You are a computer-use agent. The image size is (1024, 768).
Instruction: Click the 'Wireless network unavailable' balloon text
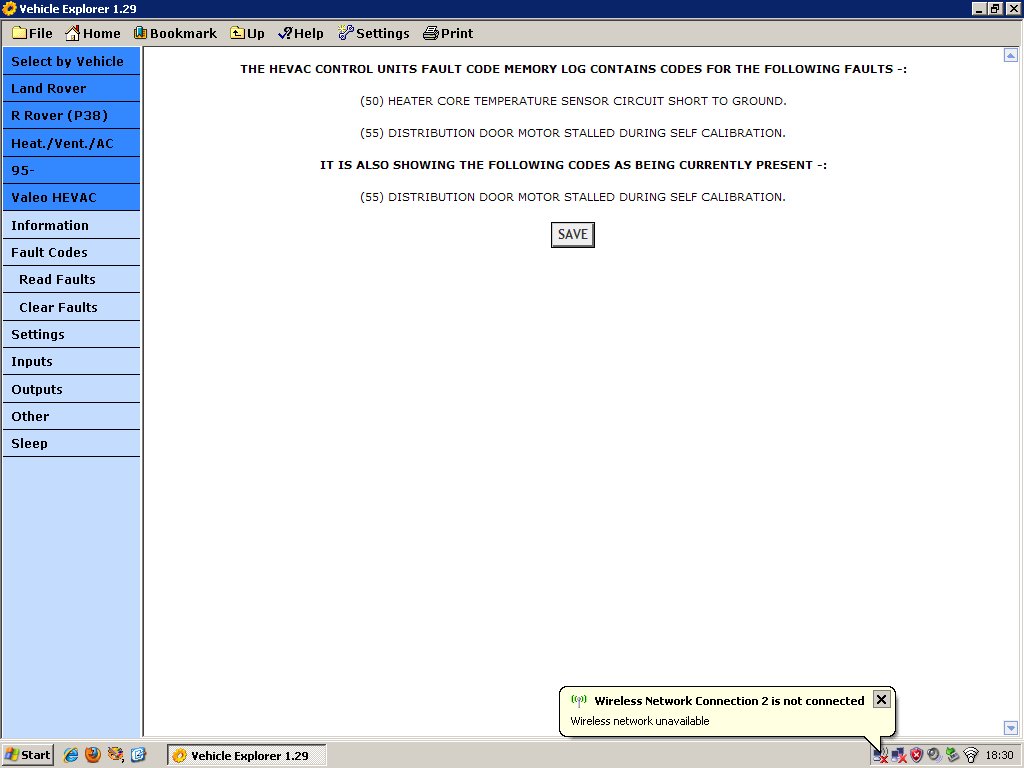(x=639, y=721)
